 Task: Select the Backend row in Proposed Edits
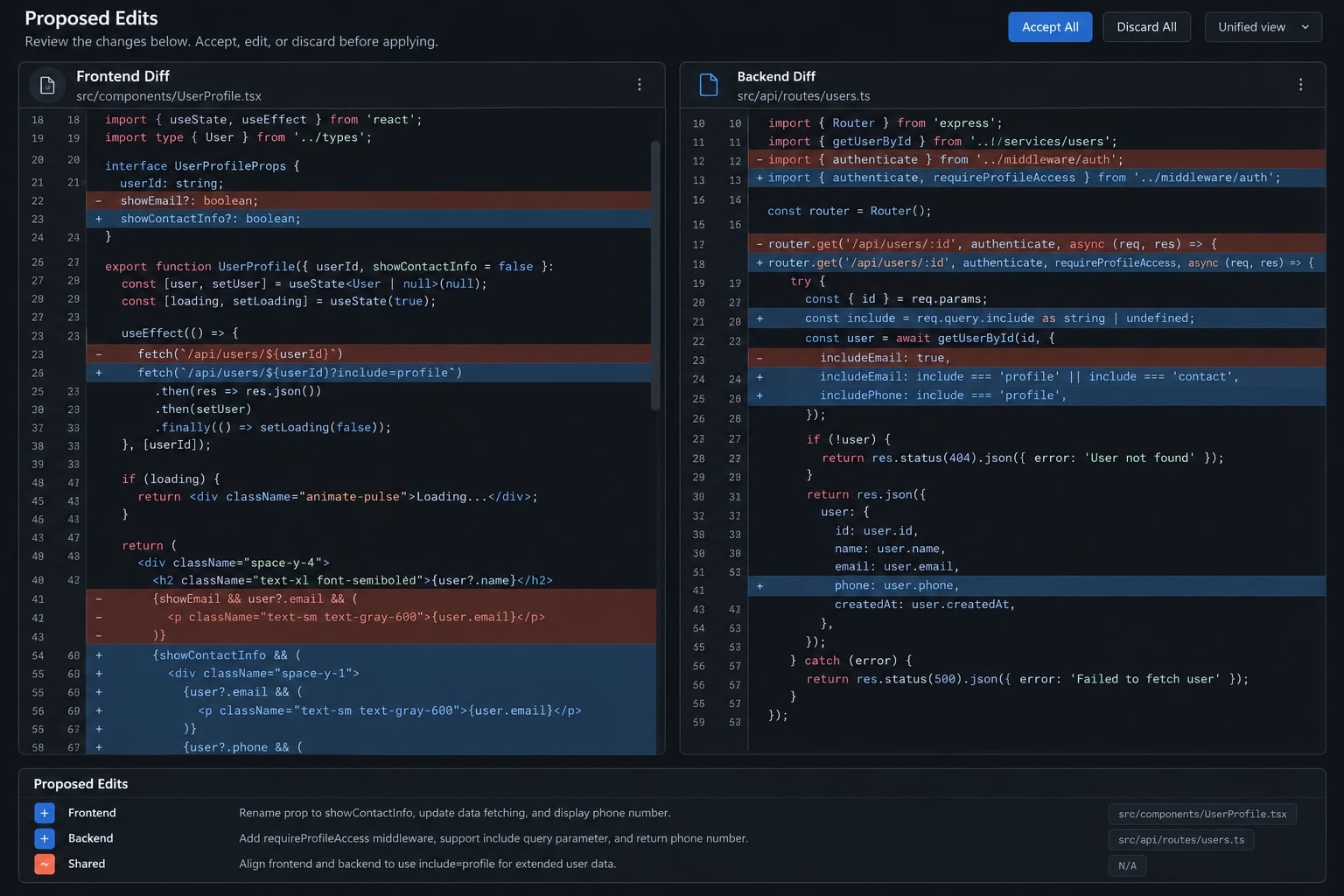click(672, 838)
